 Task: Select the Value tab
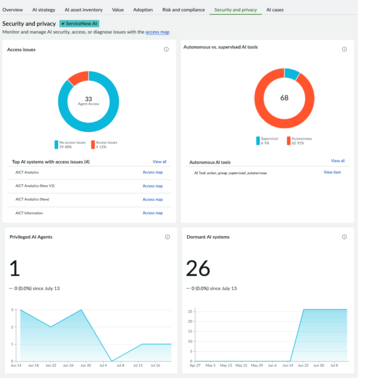(x=118, y=10)
